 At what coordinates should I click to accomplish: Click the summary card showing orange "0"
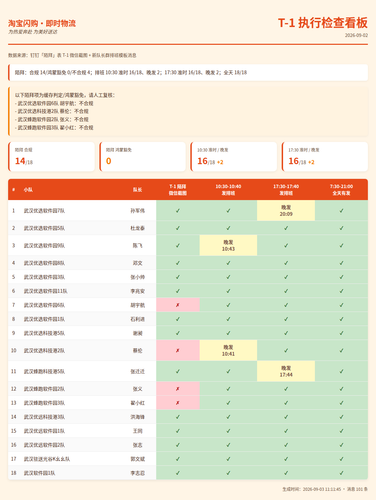coord(143,157)
